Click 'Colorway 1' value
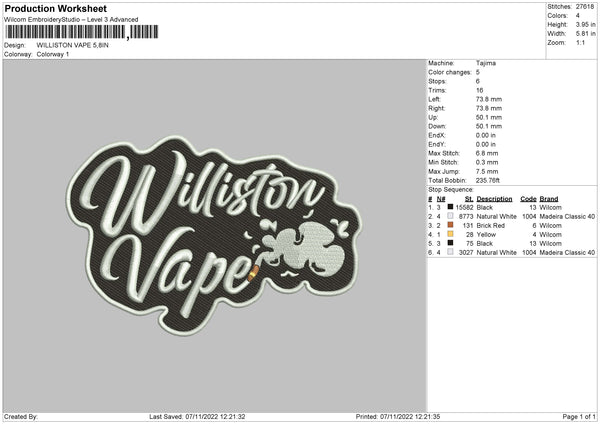 point(53,54)
